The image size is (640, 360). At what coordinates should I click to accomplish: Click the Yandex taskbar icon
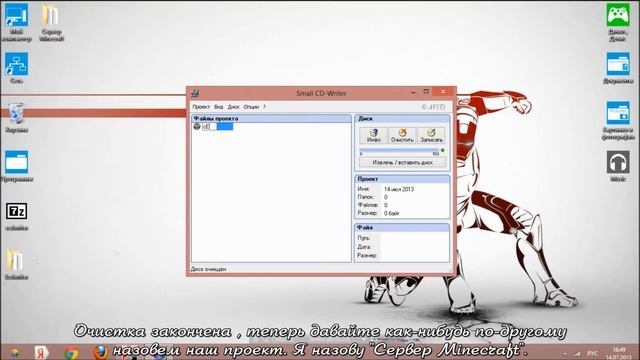(x=41, y=352)
